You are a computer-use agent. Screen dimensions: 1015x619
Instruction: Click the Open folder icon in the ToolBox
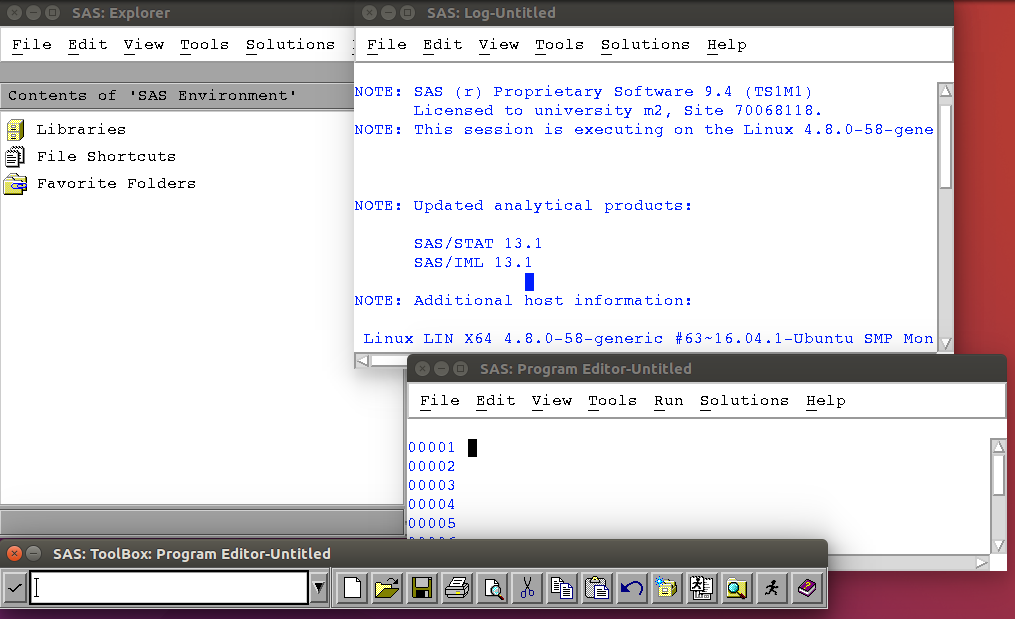[x=387, y=588]
